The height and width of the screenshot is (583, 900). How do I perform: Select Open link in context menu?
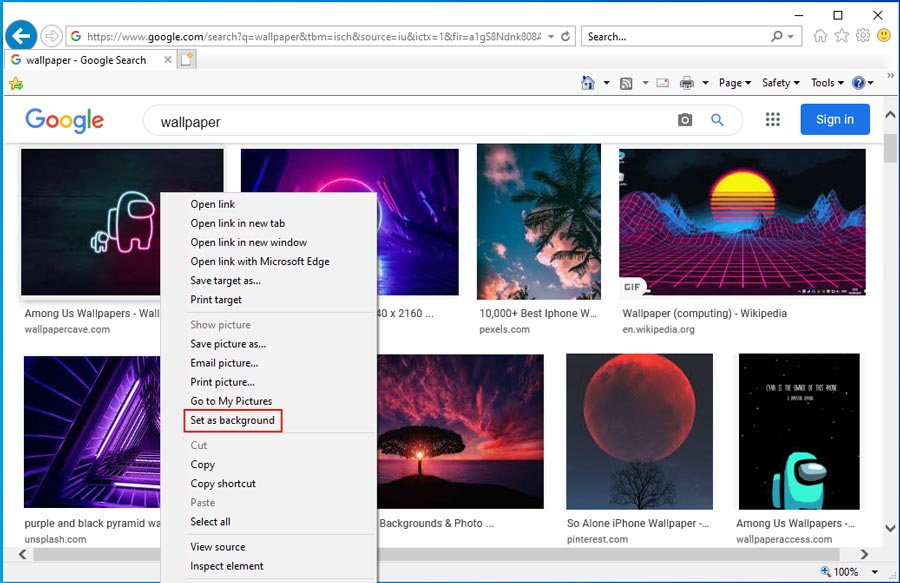click(x=212, y=204)
